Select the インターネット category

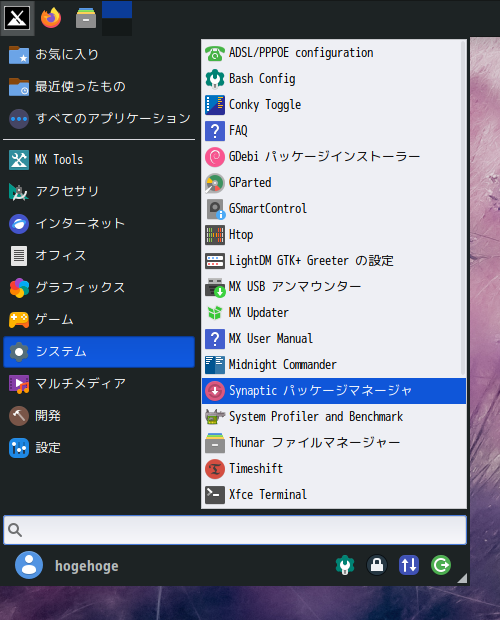coord(99,224)
